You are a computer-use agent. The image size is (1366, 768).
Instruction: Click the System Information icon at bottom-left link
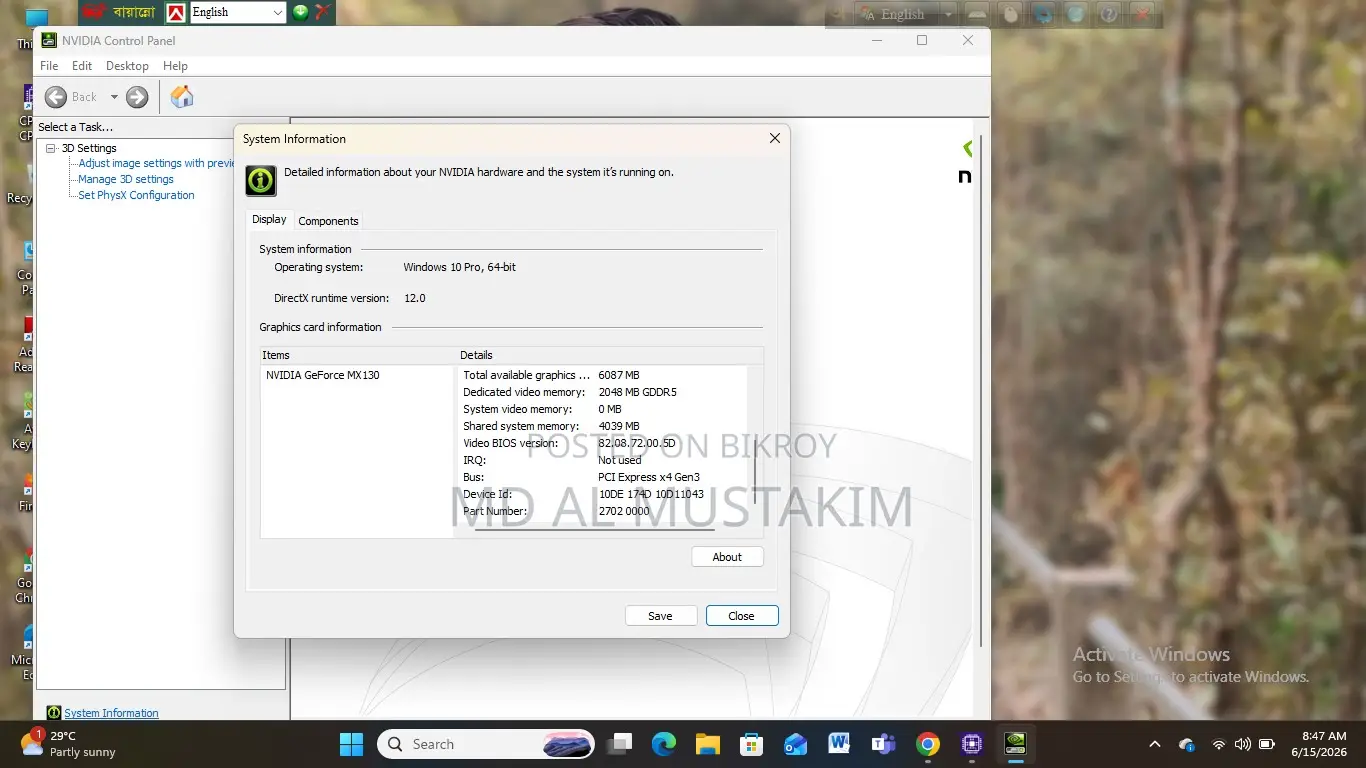pyautogui.click(x=54, y=713)
